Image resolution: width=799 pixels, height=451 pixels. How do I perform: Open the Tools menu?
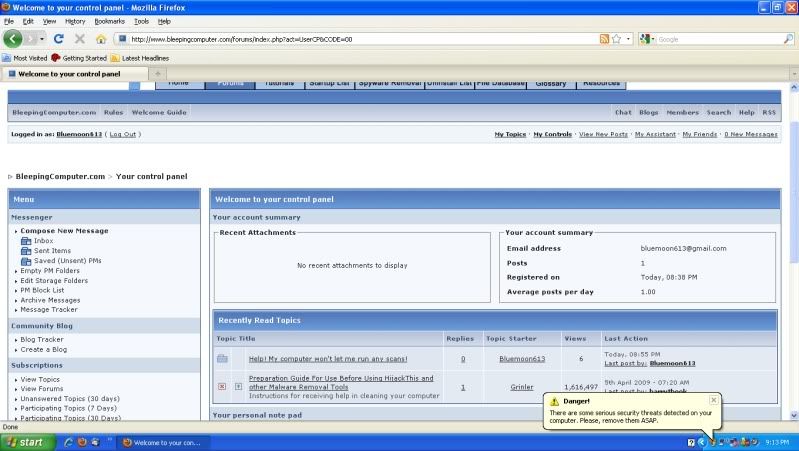click(x=141, y=21)
